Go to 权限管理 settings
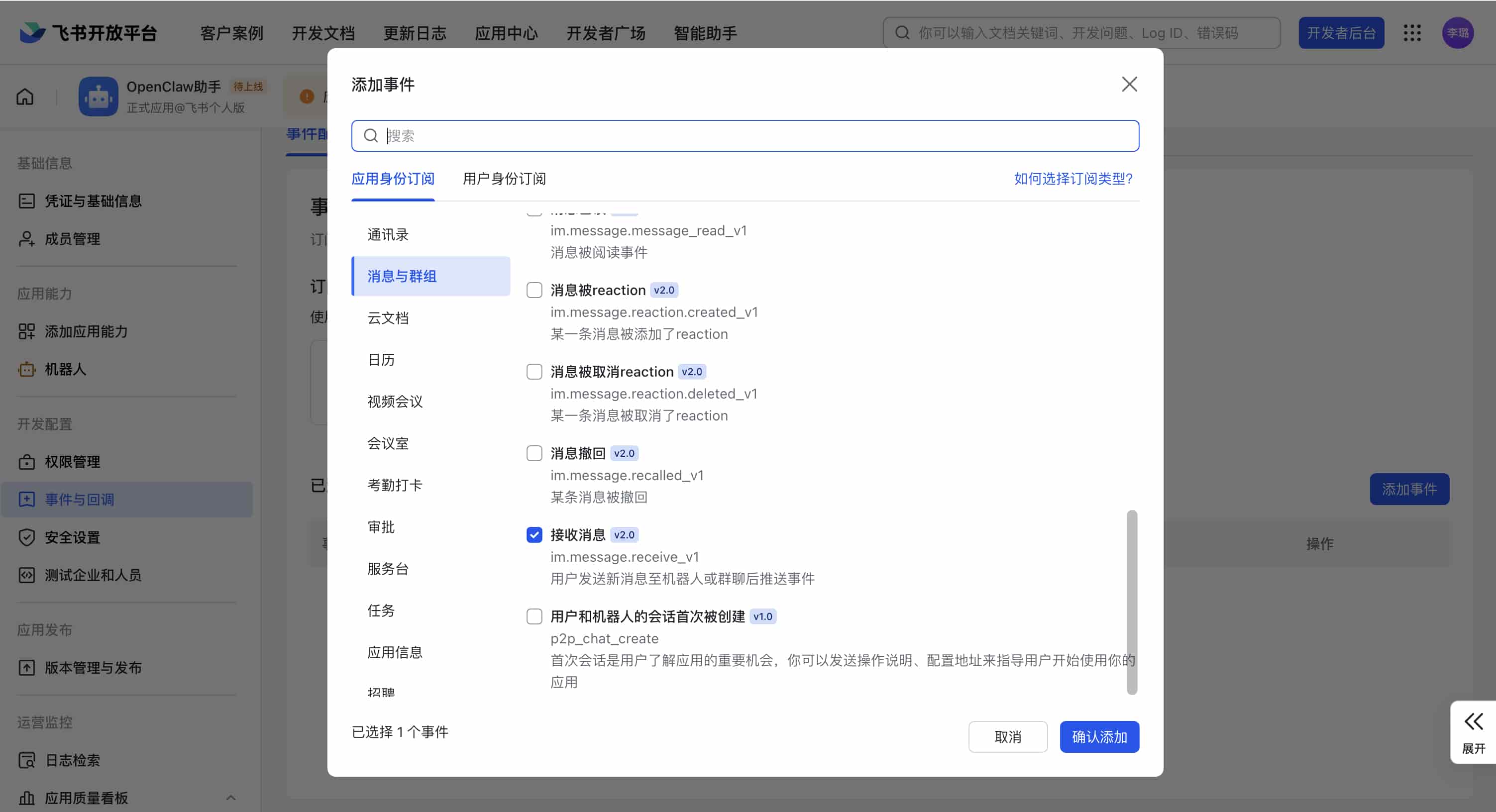 [x=72, y=462]
